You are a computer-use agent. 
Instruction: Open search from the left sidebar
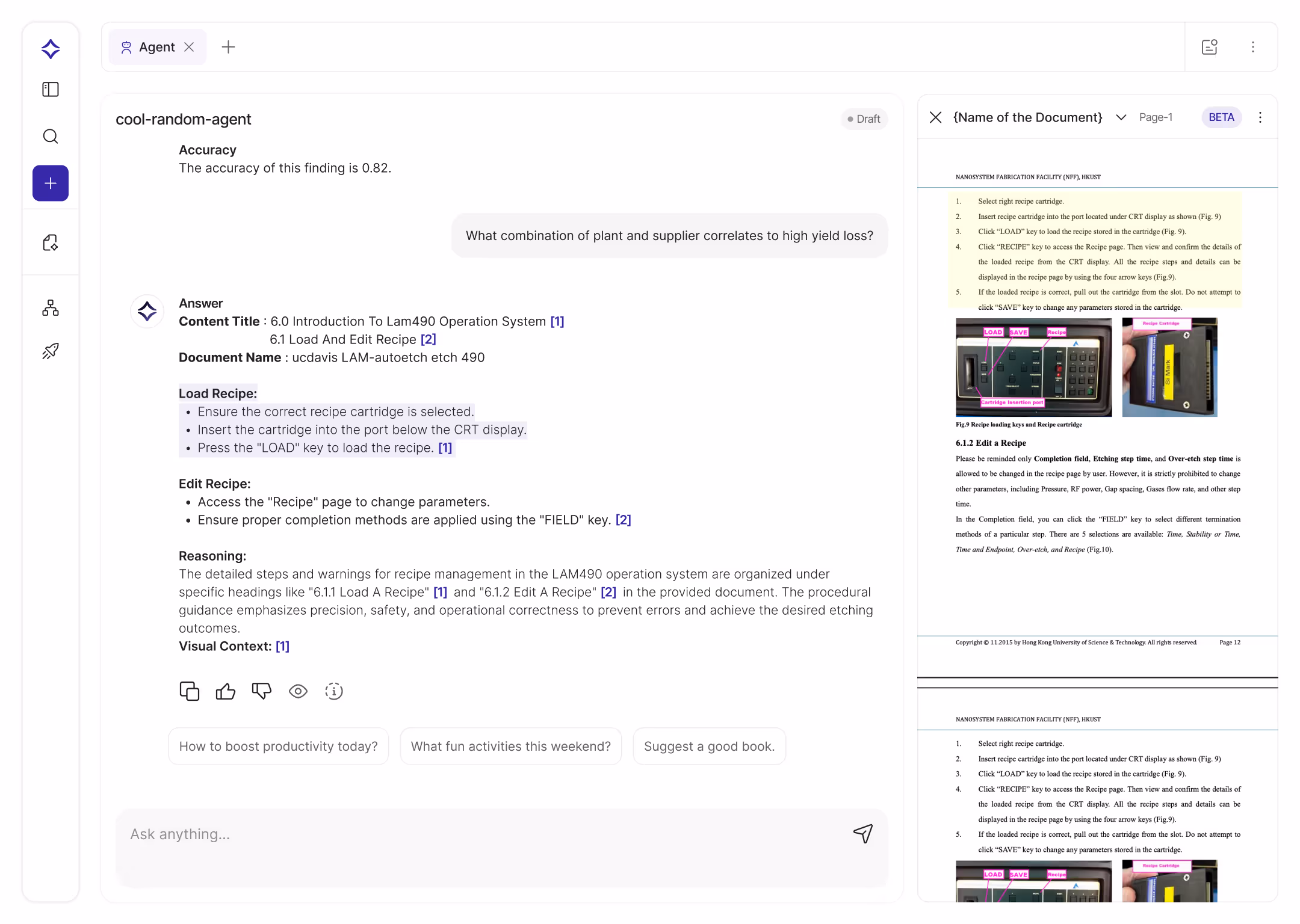point(51,137)
